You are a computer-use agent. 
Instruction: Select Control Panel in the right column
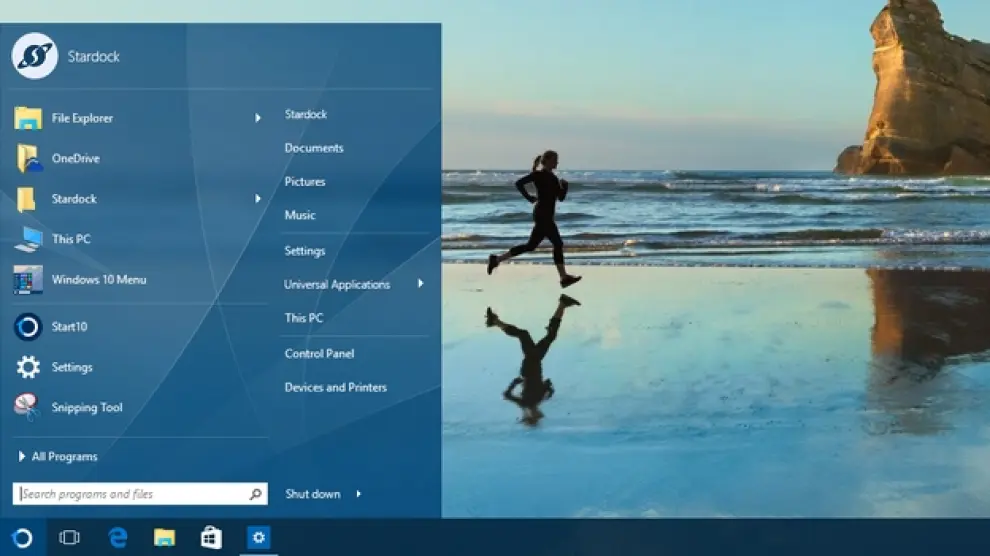(x=319, y=354)
